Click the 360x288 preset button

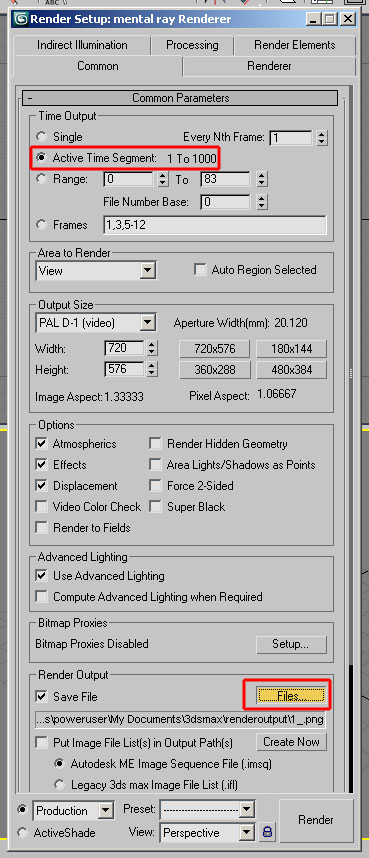coord(215,370)
